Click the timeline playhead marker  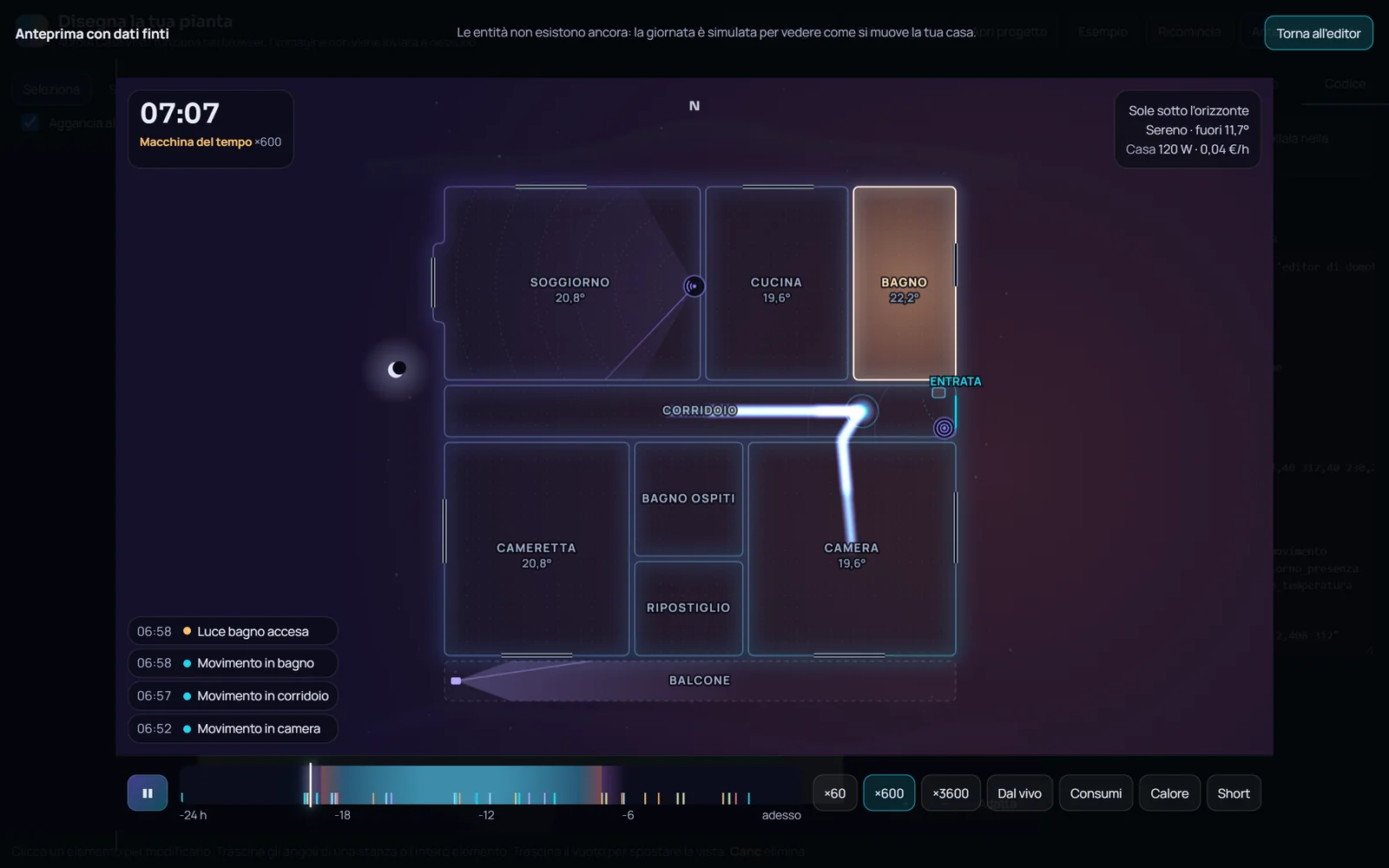tap(310, 785)
